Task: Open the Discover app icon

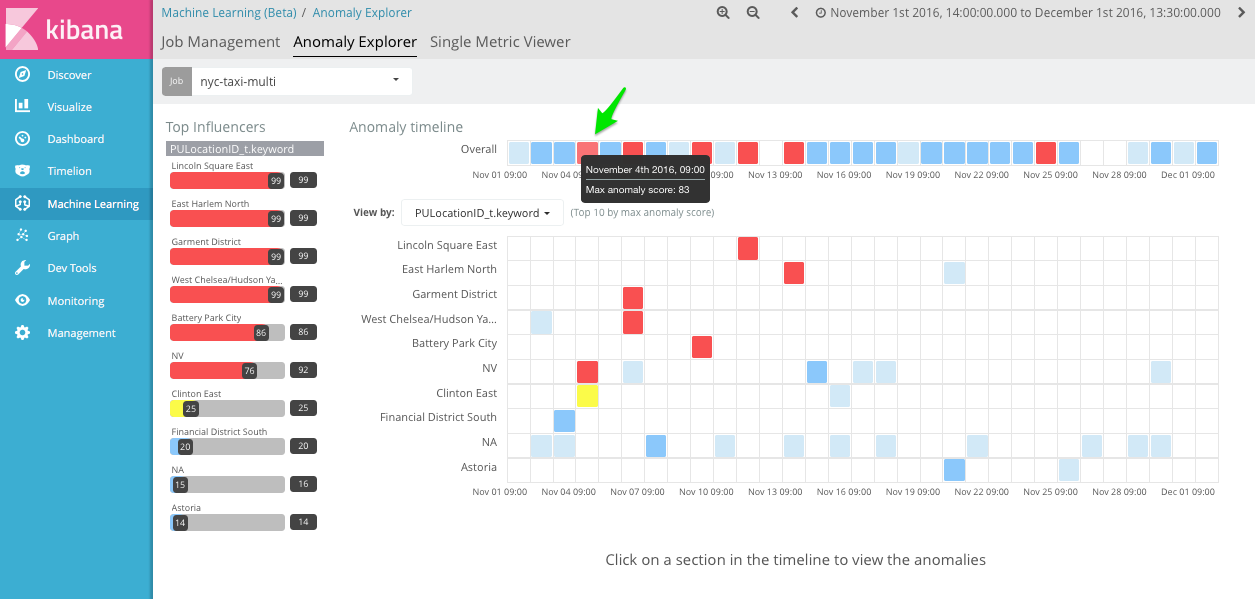Action: click(x=22, y=73)
